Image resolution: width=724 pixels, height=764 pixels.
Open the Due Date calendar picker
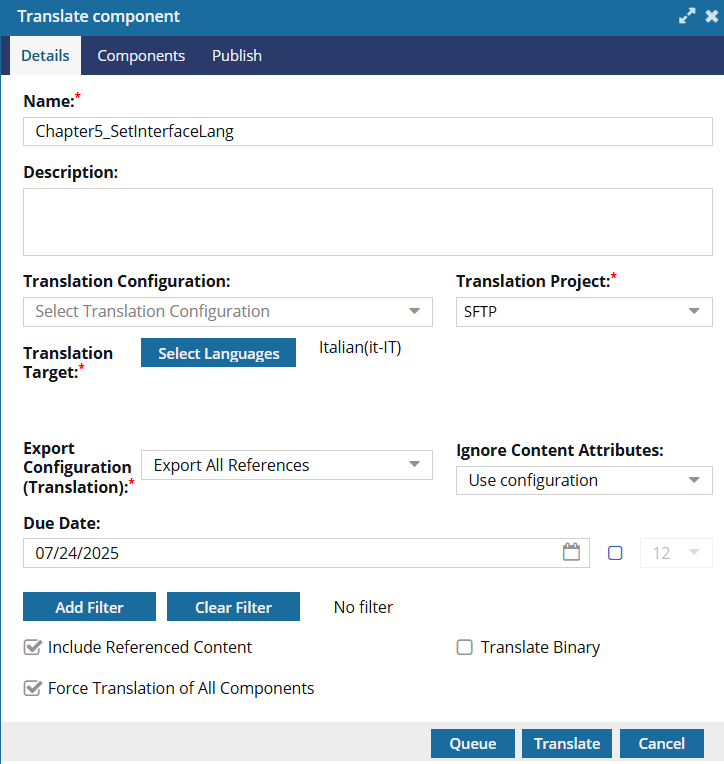point(571,552)
